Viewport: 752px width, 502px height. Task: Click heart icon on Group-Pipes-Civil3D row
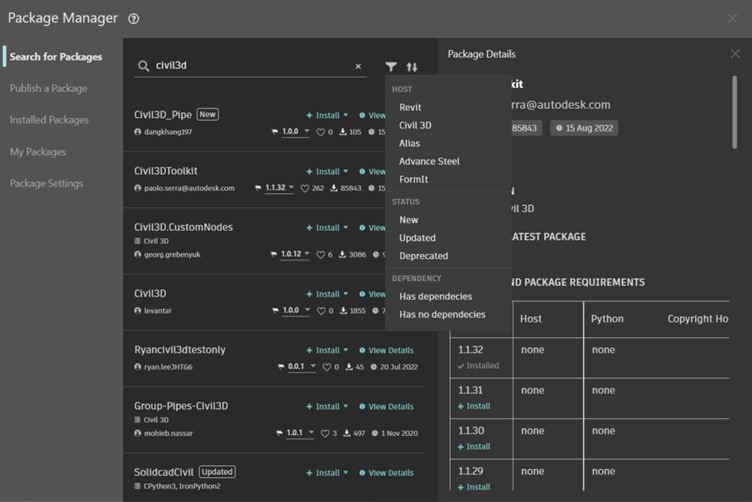(x=325, y=433)
